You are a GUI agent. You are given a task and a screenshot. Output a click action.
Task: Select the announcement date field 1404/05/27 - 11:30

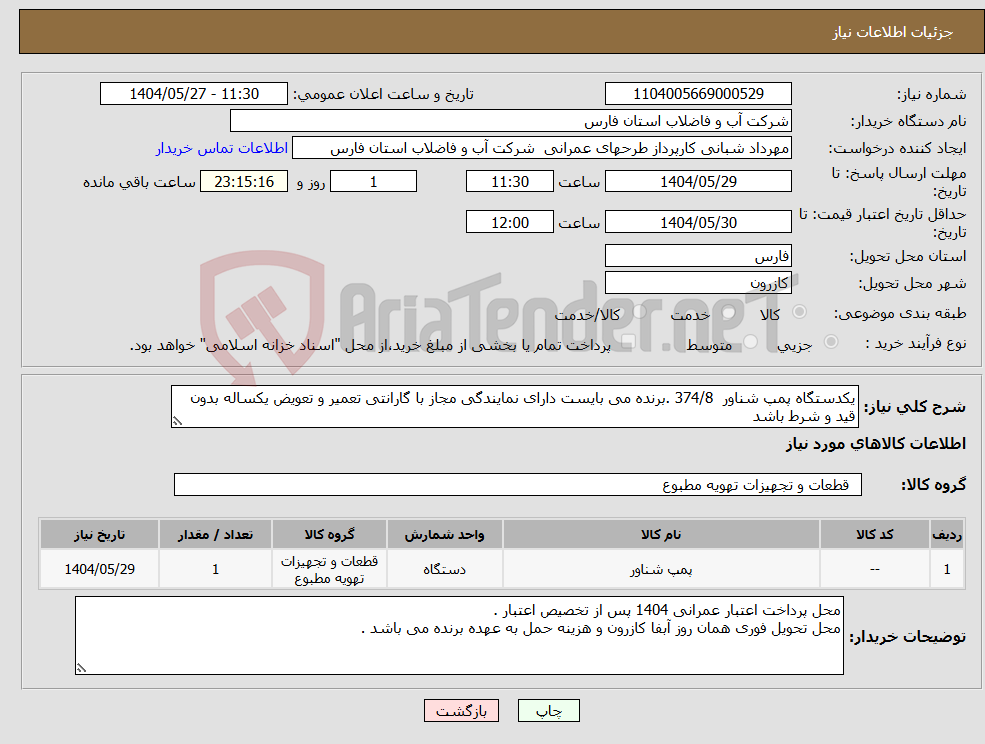(x=193, y=93)
